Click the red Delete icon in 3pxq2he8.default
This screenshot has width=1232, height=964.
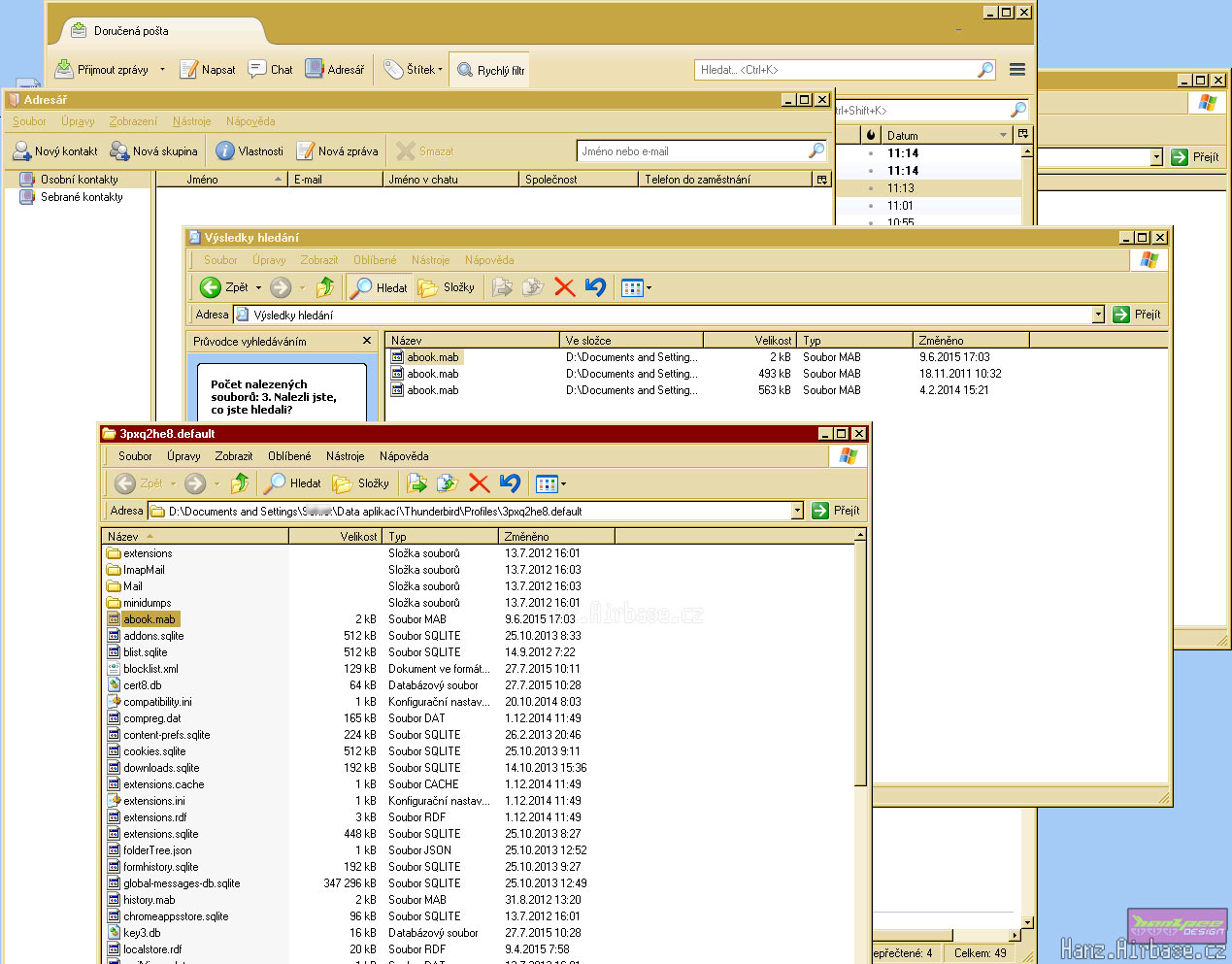coord(479,483)
